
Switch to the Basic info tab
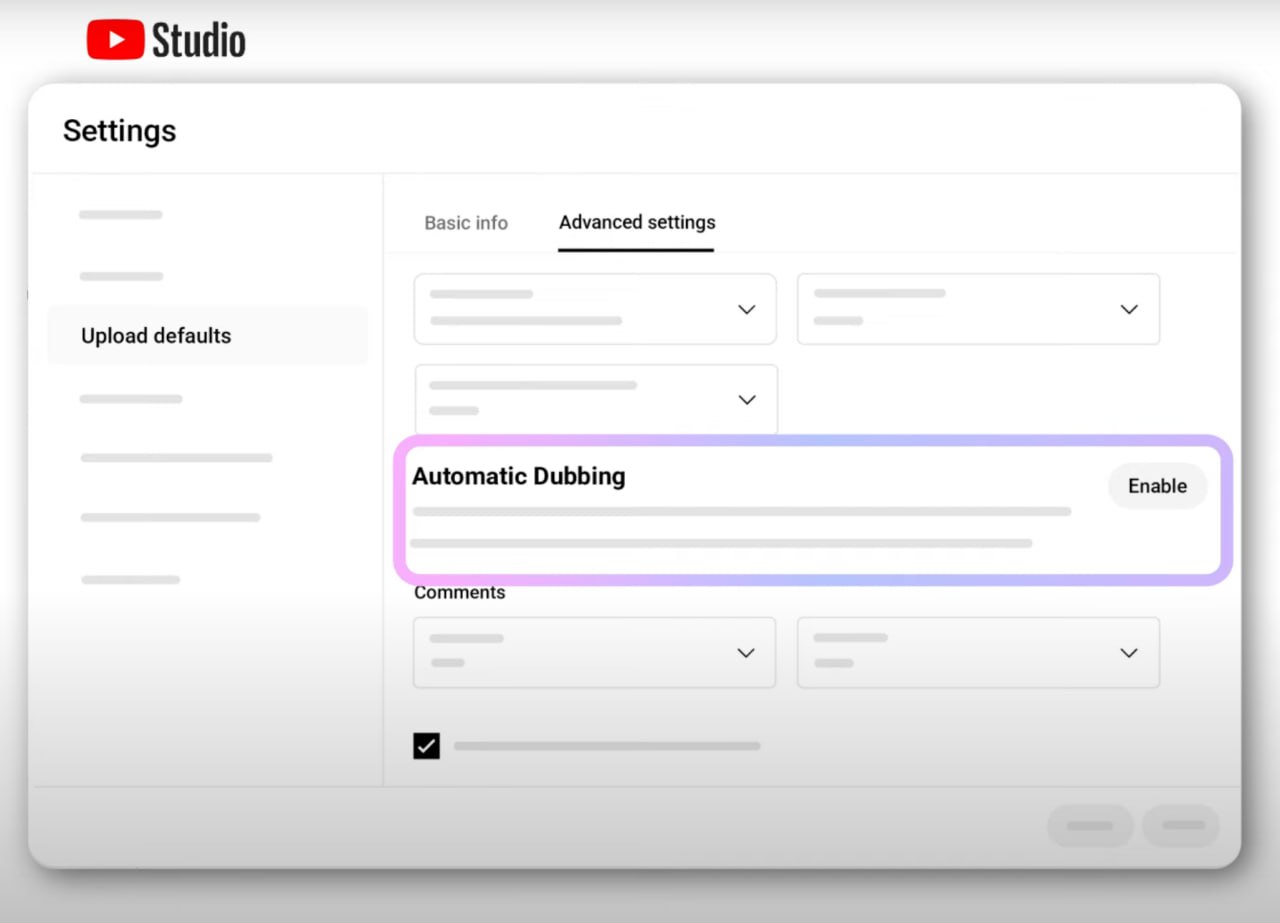(466, 223)
